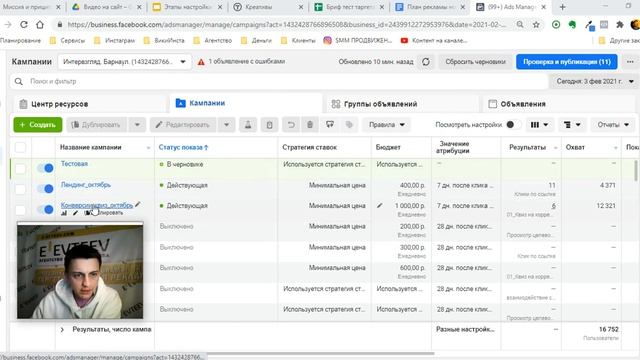The image size is (640, 360).
Task: Click the green circle extension icon in Chrome toolbar
Action: coord(556,24)
